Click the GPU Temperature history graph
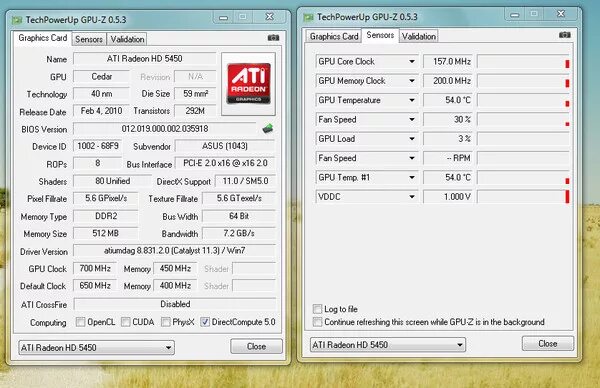 [x=523, y=100]
